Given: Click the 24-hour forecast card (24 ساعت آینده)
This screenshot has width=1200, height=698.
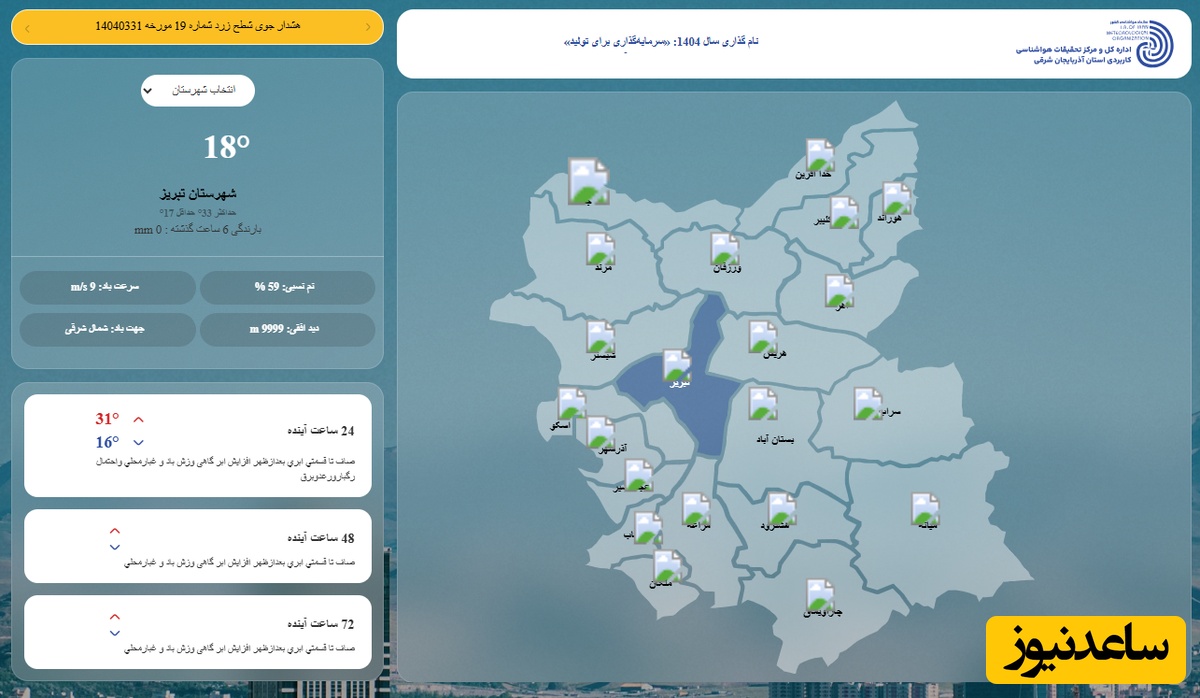Looking at the screenshot, I should pyautogui.click(x=198, y=445).
